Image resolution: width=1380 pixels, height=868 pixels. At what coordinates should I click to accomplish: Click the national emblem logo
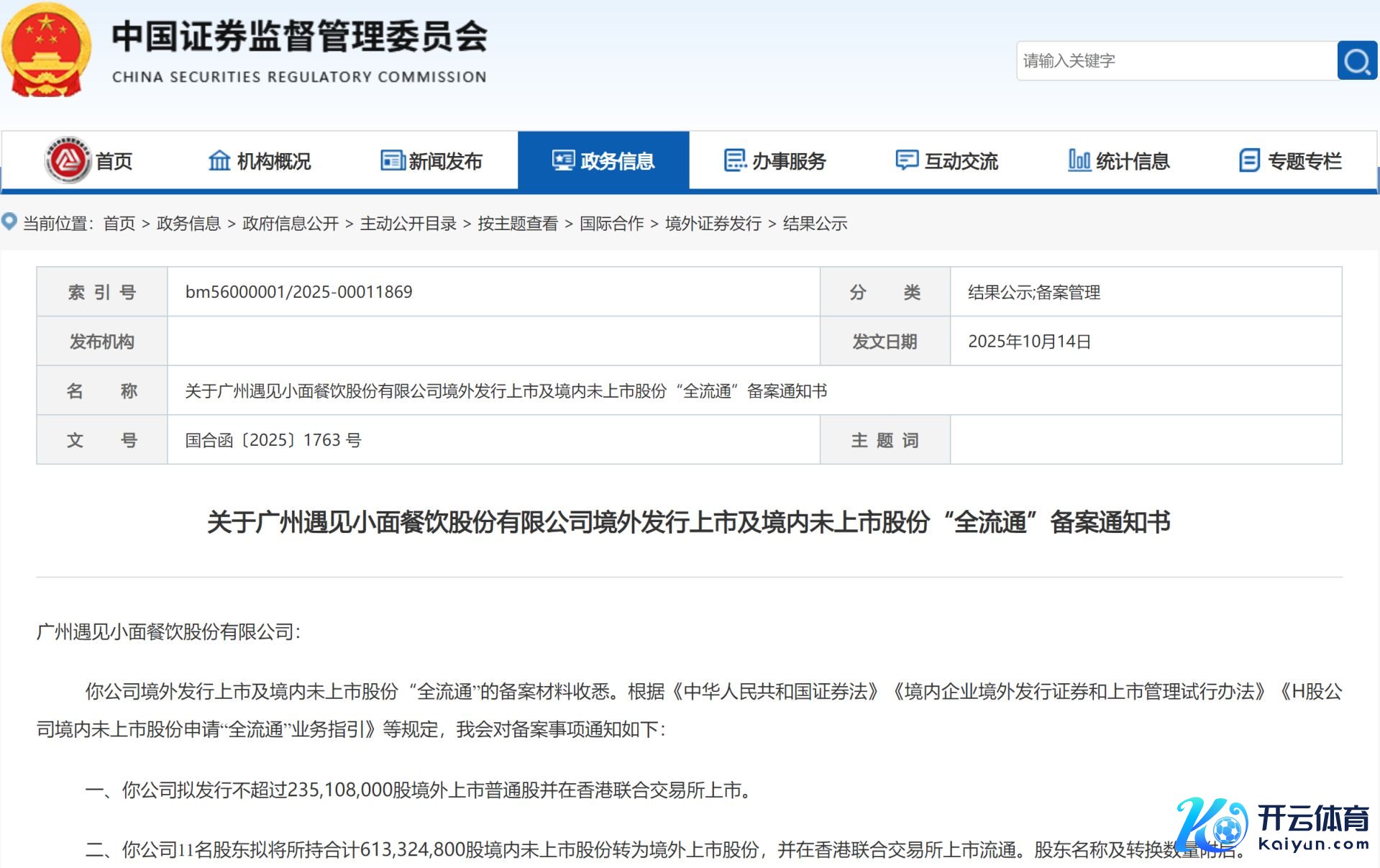[x=47, y=50]
